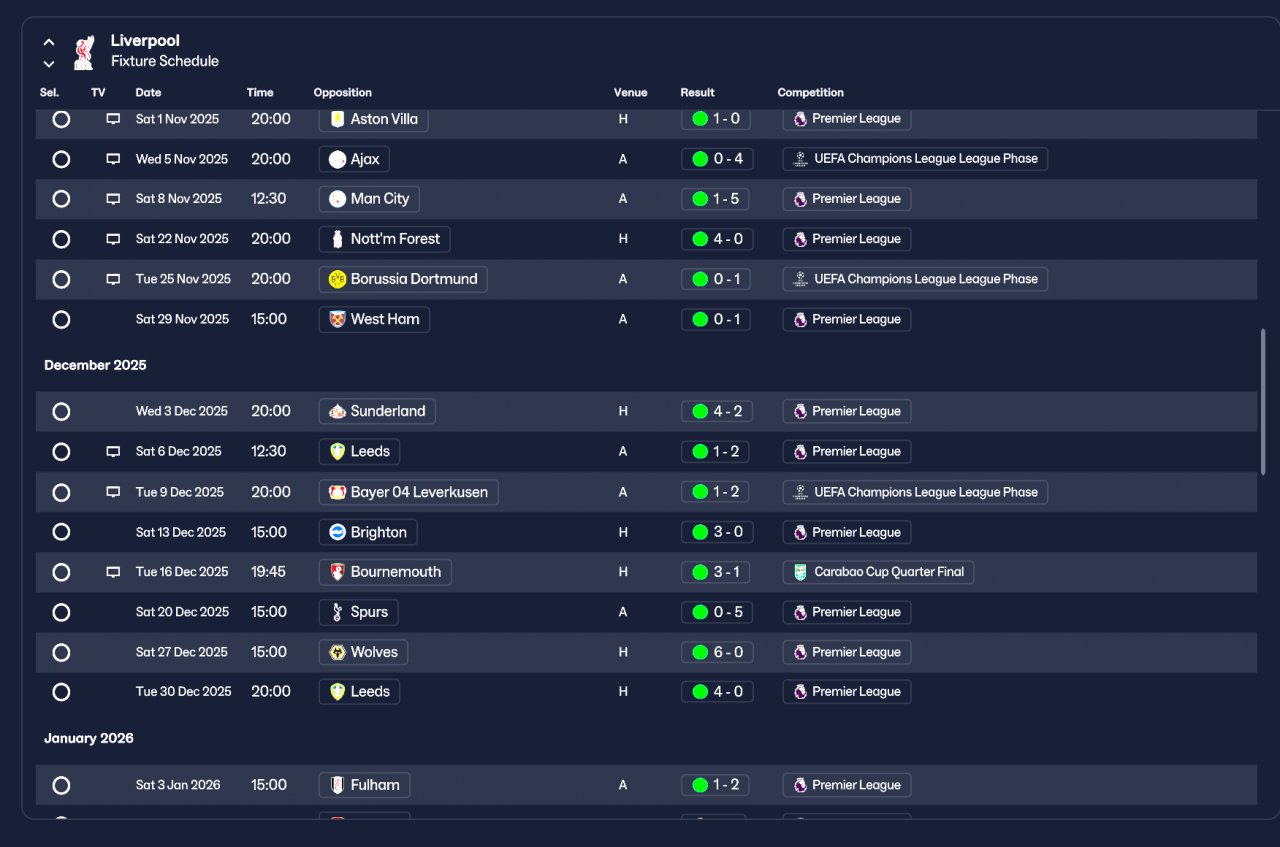Open the 1 - 5 result against Man City
The height and width of the screenshot is (847, 1280).
point(716,199)
